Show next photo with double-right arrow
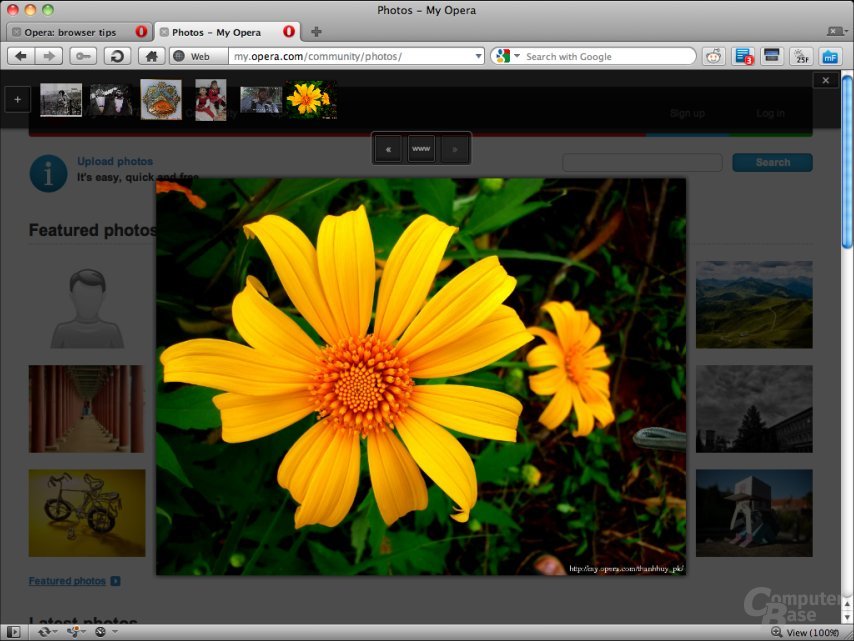This screenshot has width=854, height=641. 454,149
